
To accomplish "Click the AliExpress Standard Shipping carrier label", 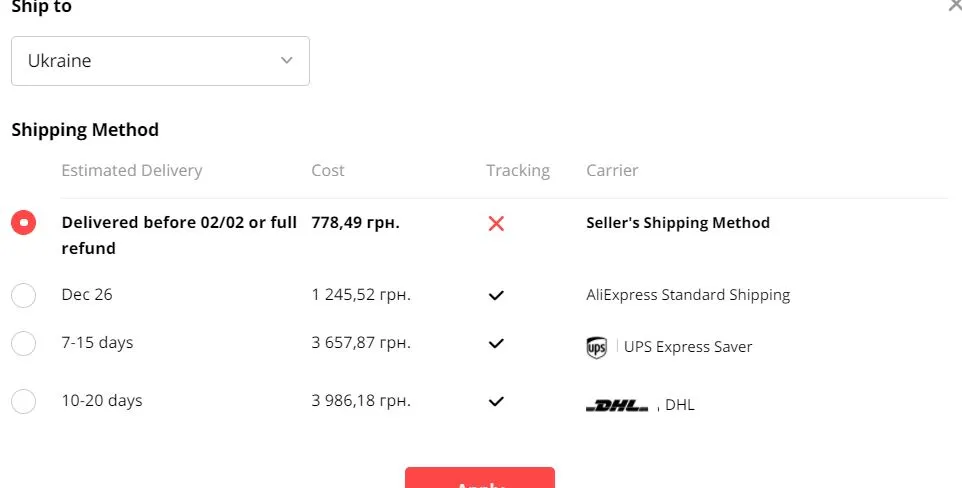I will coord(688,295).
